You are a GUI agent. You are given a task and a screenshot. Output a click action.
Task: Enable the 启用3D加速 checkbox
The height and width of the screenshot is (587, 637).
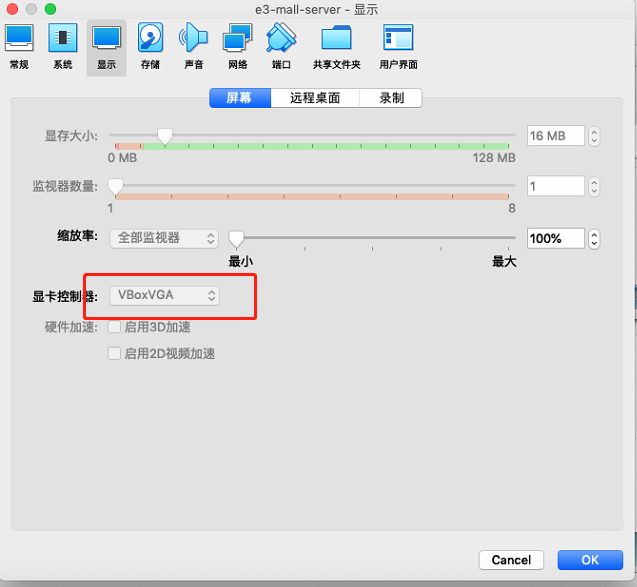(x=114, y=327)
